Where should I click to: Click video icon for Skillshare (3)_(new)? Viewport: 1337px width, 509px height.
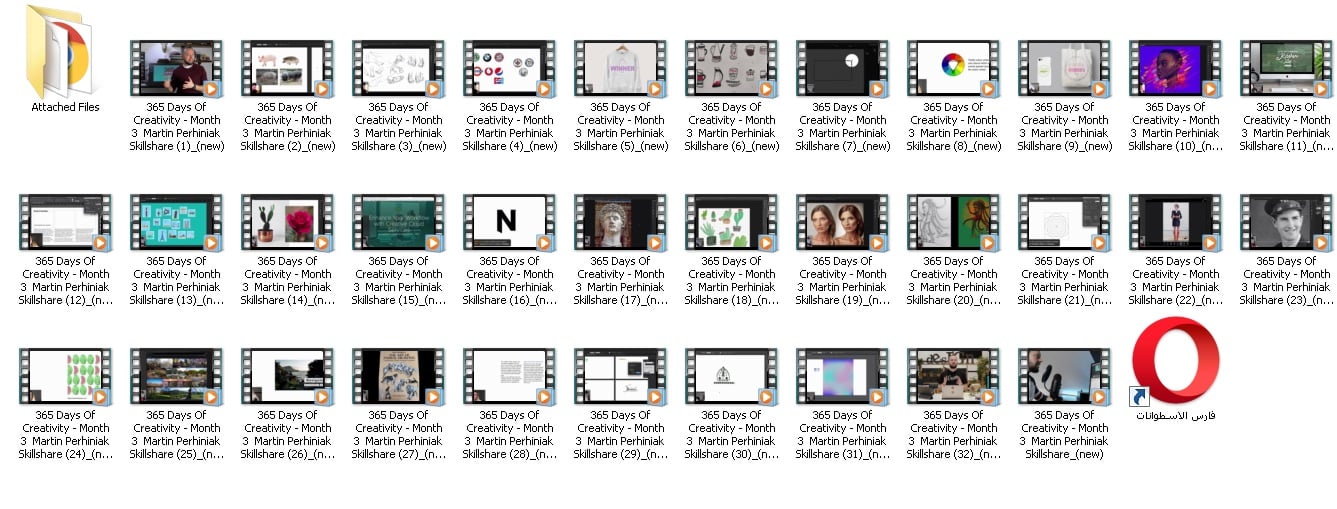(x=399, y=69)
